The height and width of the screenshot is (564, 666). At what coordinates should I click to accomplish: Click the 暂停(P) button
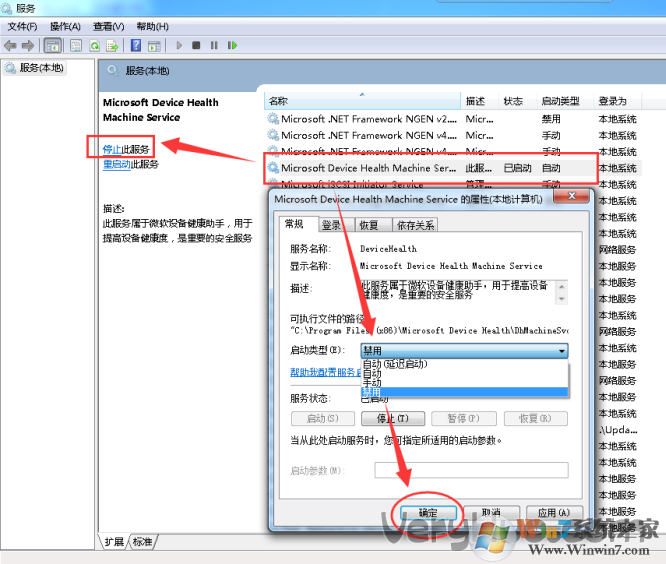(463, 418)
